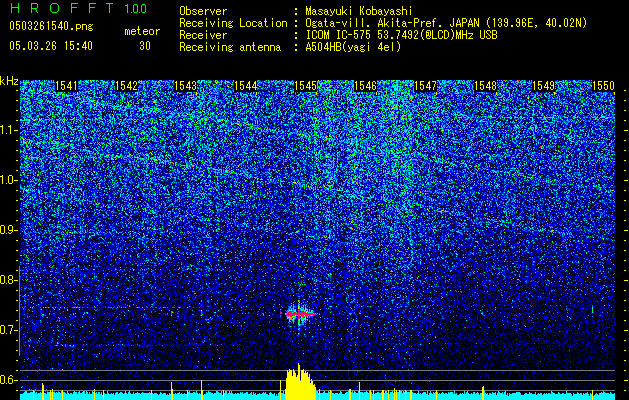This screenshot has height=400, width=629.
Task: Click the Receiver field label
Action: click(203, 35)
